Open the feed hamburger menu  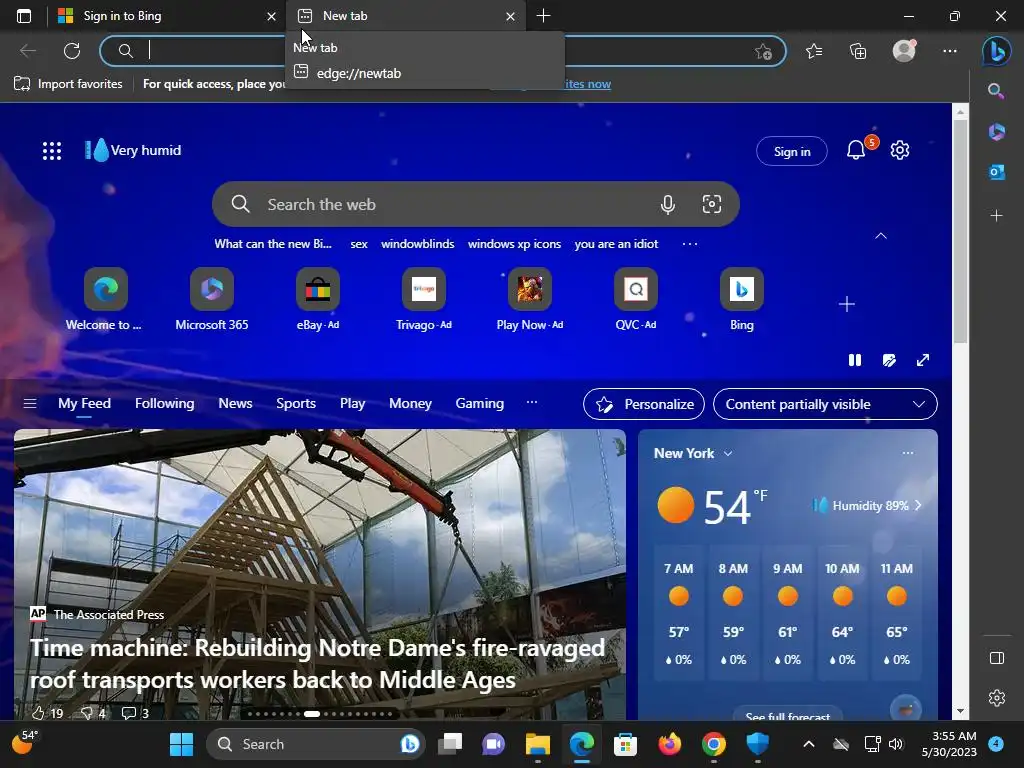(29, 404)
